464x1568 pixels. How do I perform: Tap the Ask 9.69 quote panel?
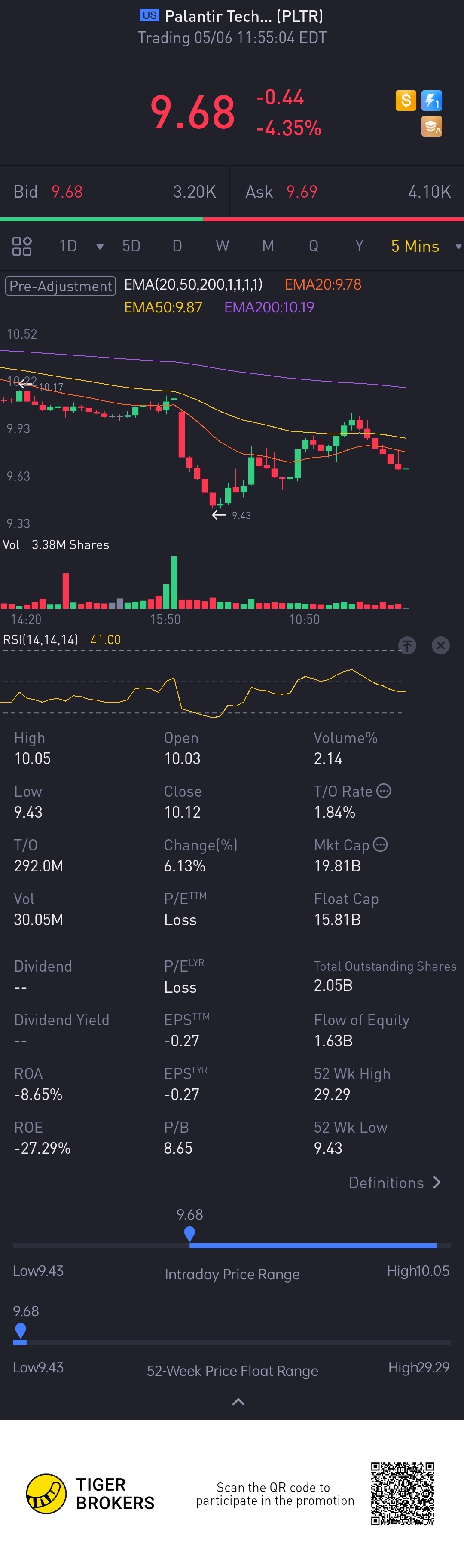point(347,192)
